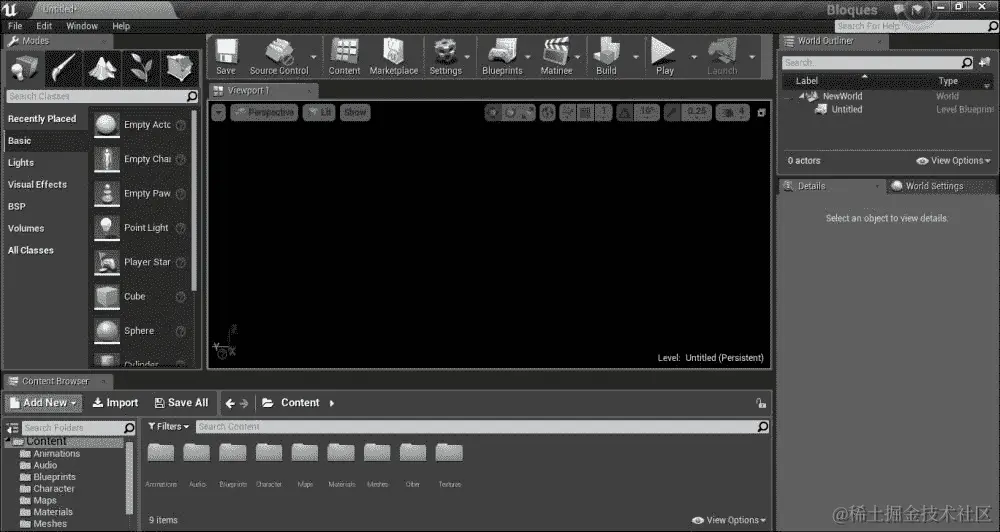Image resolution: width=1000 pixels, height=532 pixels.
Task: Open the File menu
Action: (x=15, y=26)
